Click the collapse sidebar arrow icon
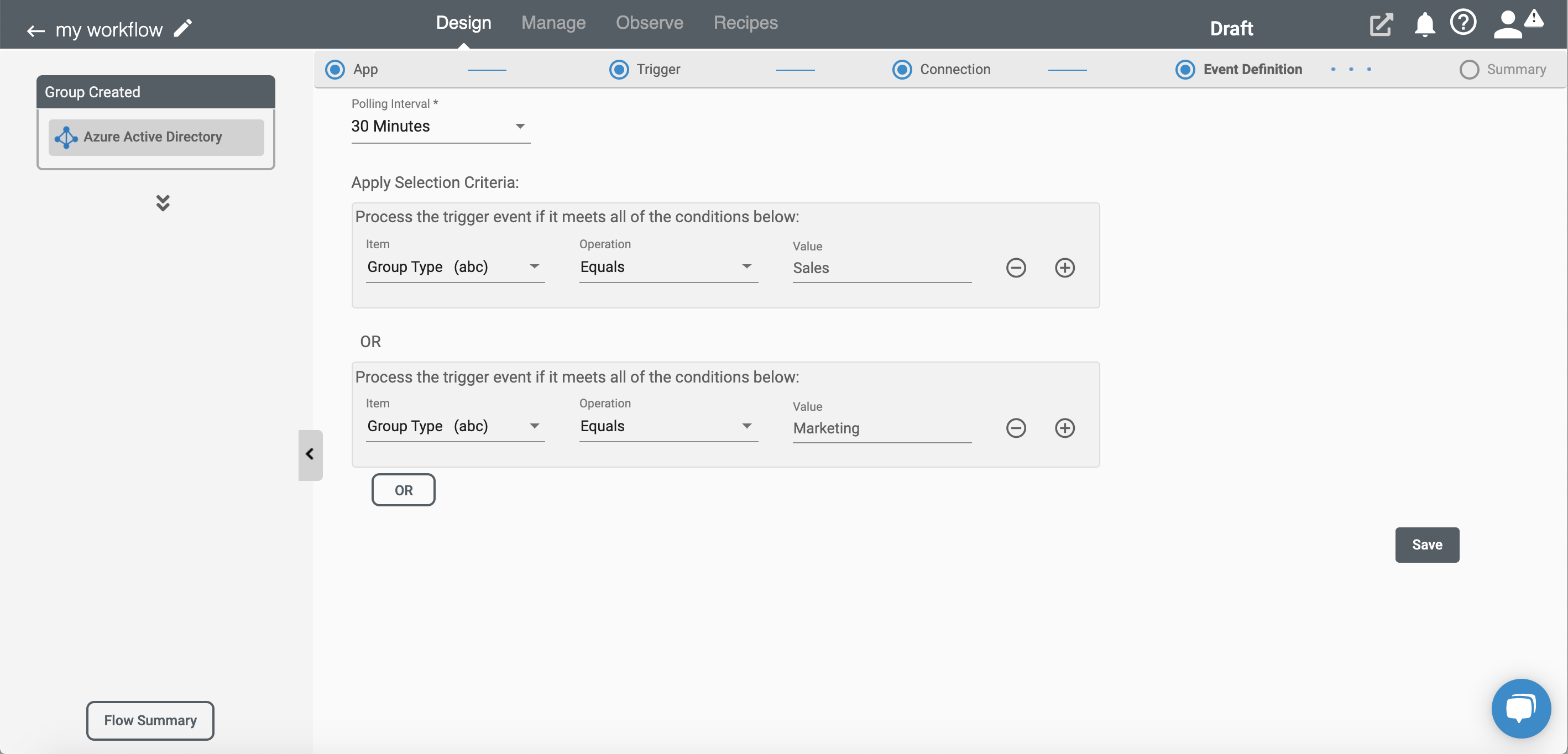 point(311,454)
